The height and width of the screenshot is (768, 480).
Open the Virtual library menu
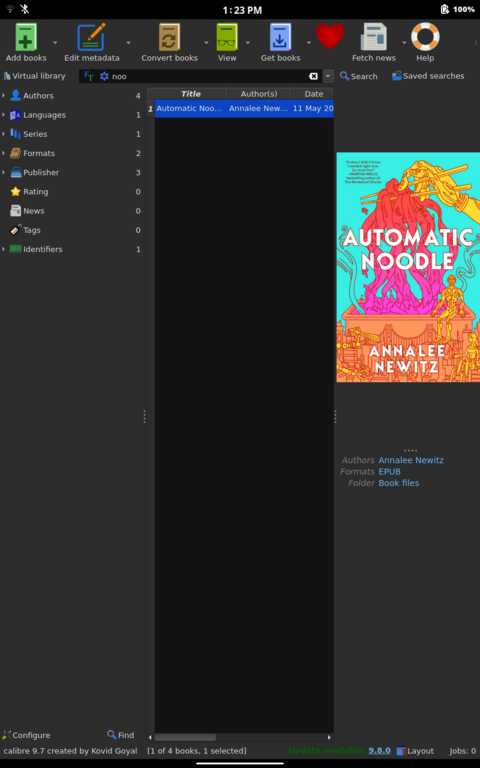tap(34, 76)
